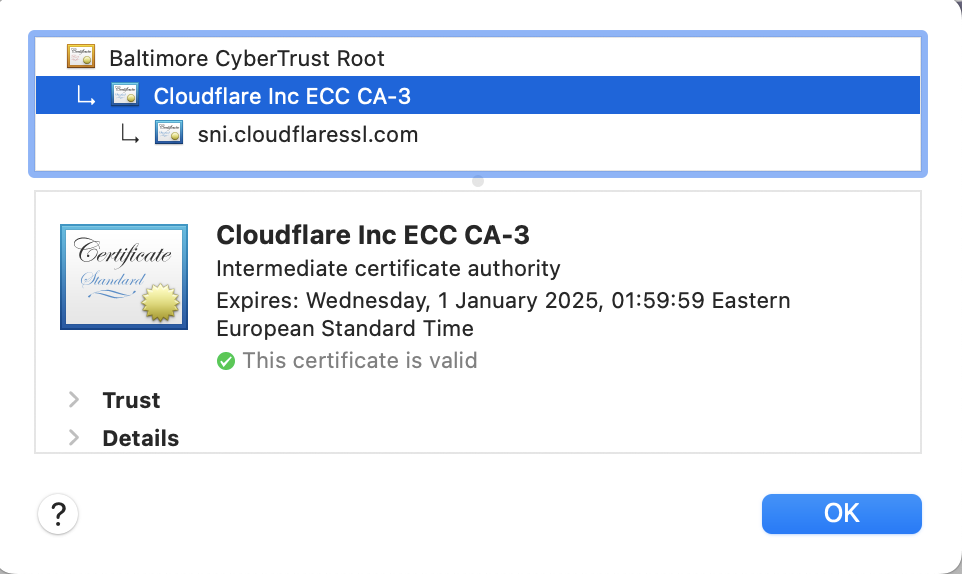Image resolution: width=962 pixels, height=574 pixels.
Task: Expand the Details disclosure chevron
Action: 74,438
